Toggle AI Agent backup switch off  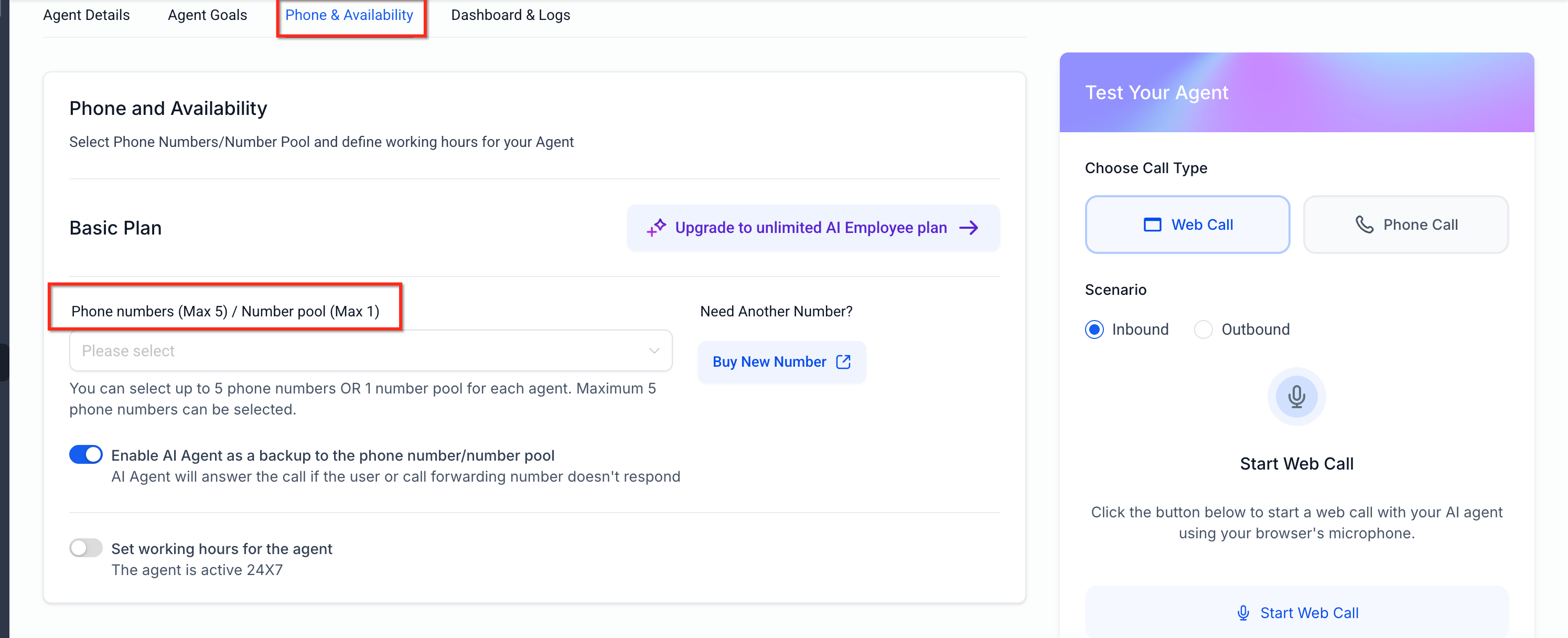click(x=86, y=455)
